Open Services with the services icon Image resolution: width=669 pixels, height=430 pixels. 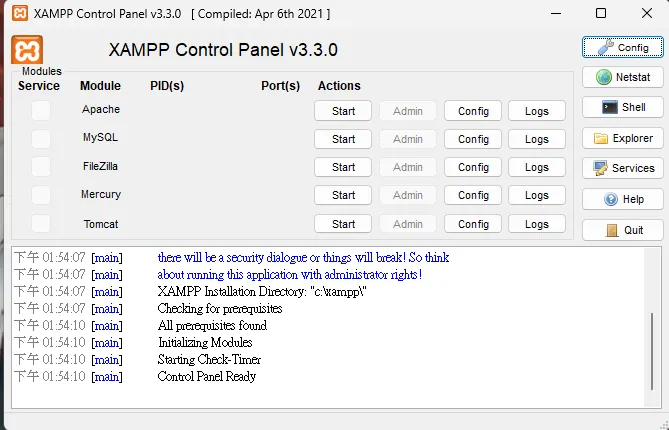[x=601, y=168]
